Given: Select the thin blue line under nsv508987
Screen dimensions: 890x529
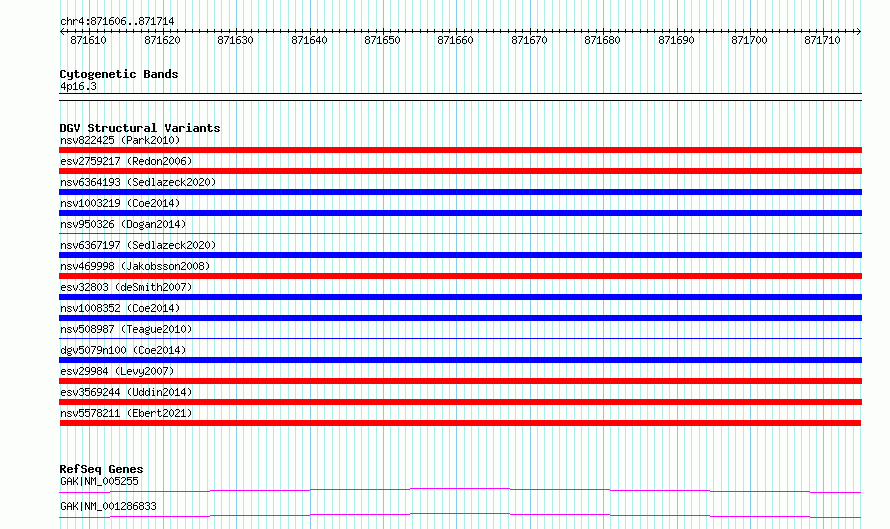Looking at the screenshot, I should coord(460,339).
